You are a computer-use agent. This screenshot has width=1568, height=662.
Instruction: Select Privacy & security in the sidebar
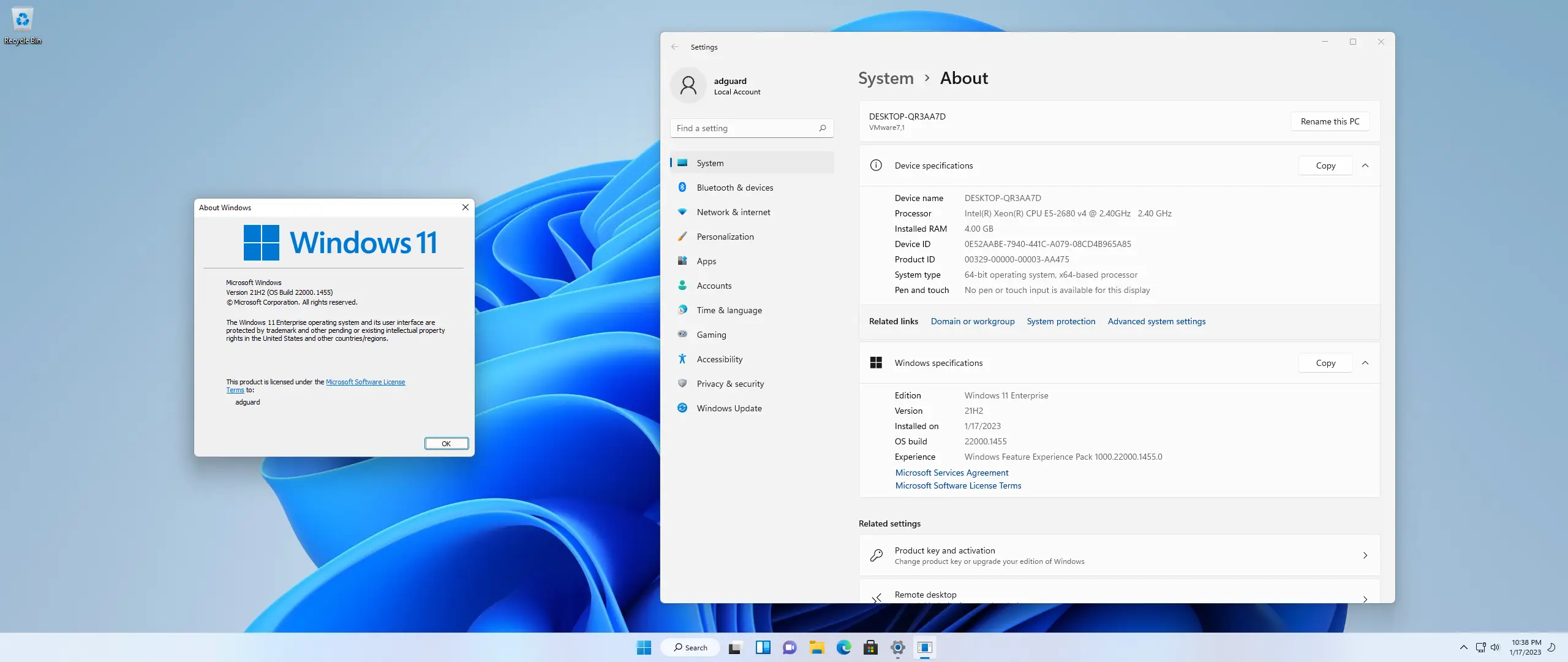(x=730, y=384)
